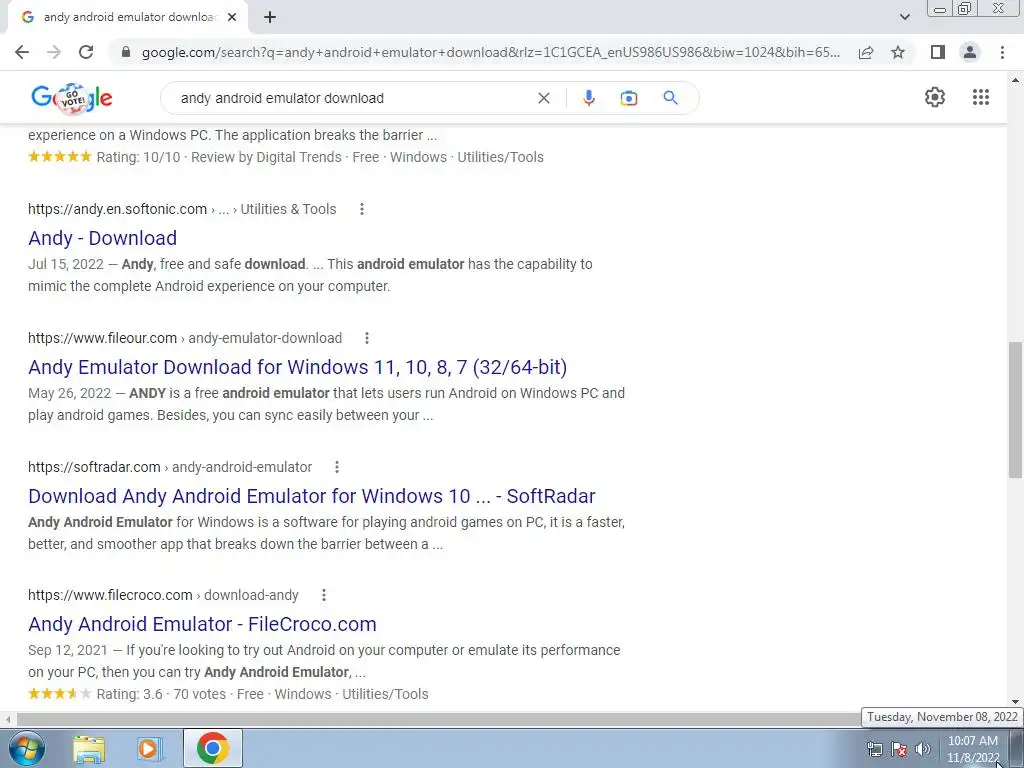Open more options for softonic result

362,209
